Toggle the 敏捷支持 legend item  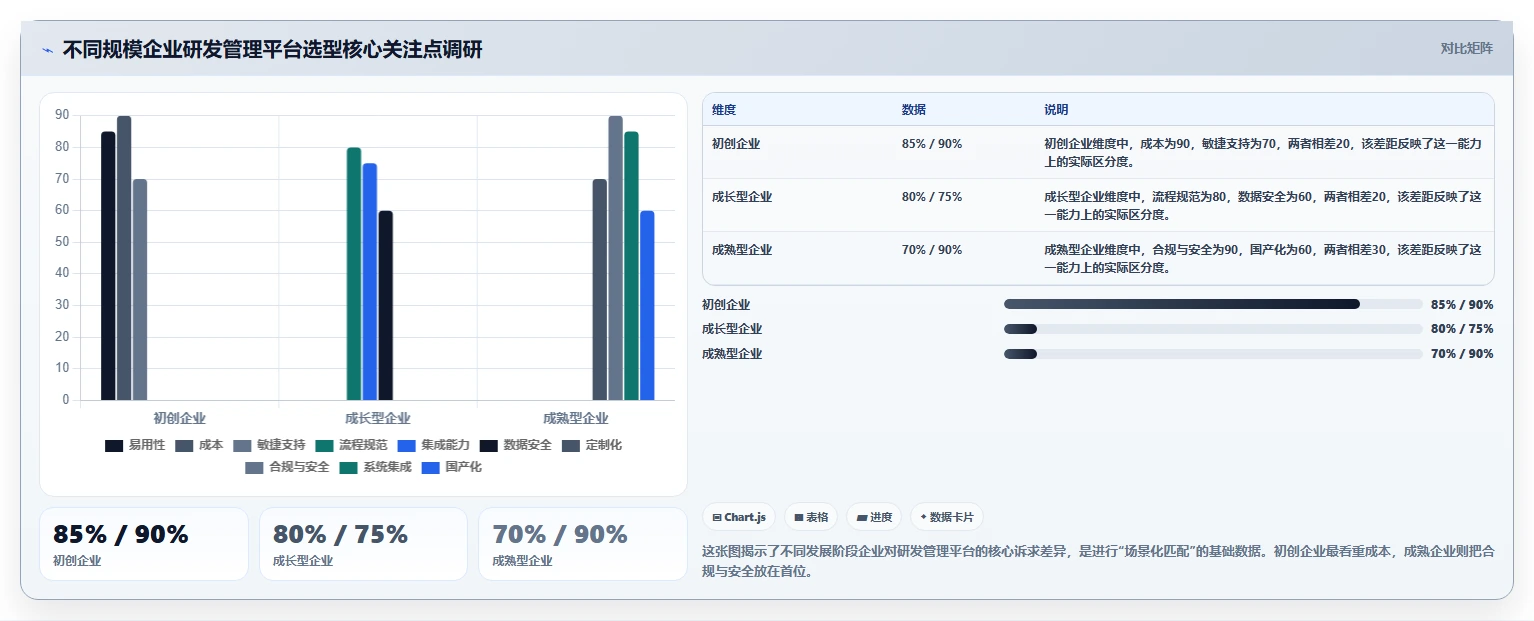point(269,445)
